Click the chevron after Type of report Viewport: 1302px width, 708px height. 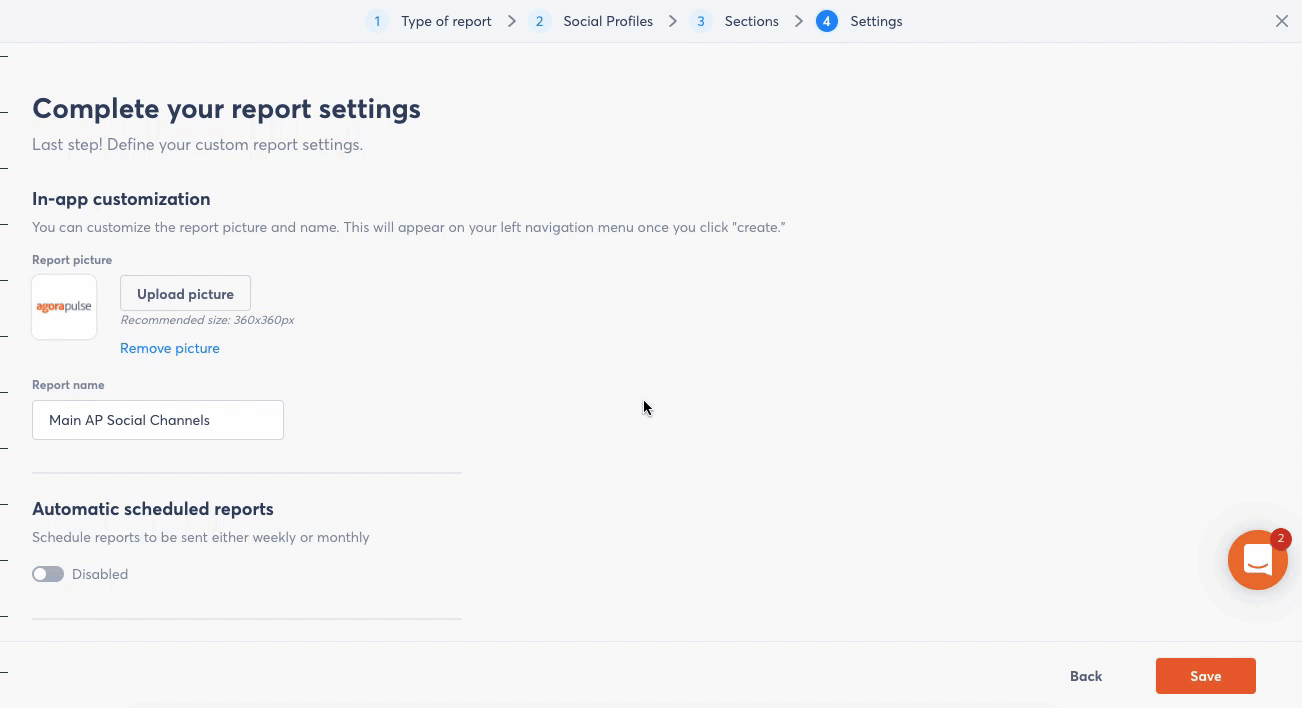(x=512, y=21)
